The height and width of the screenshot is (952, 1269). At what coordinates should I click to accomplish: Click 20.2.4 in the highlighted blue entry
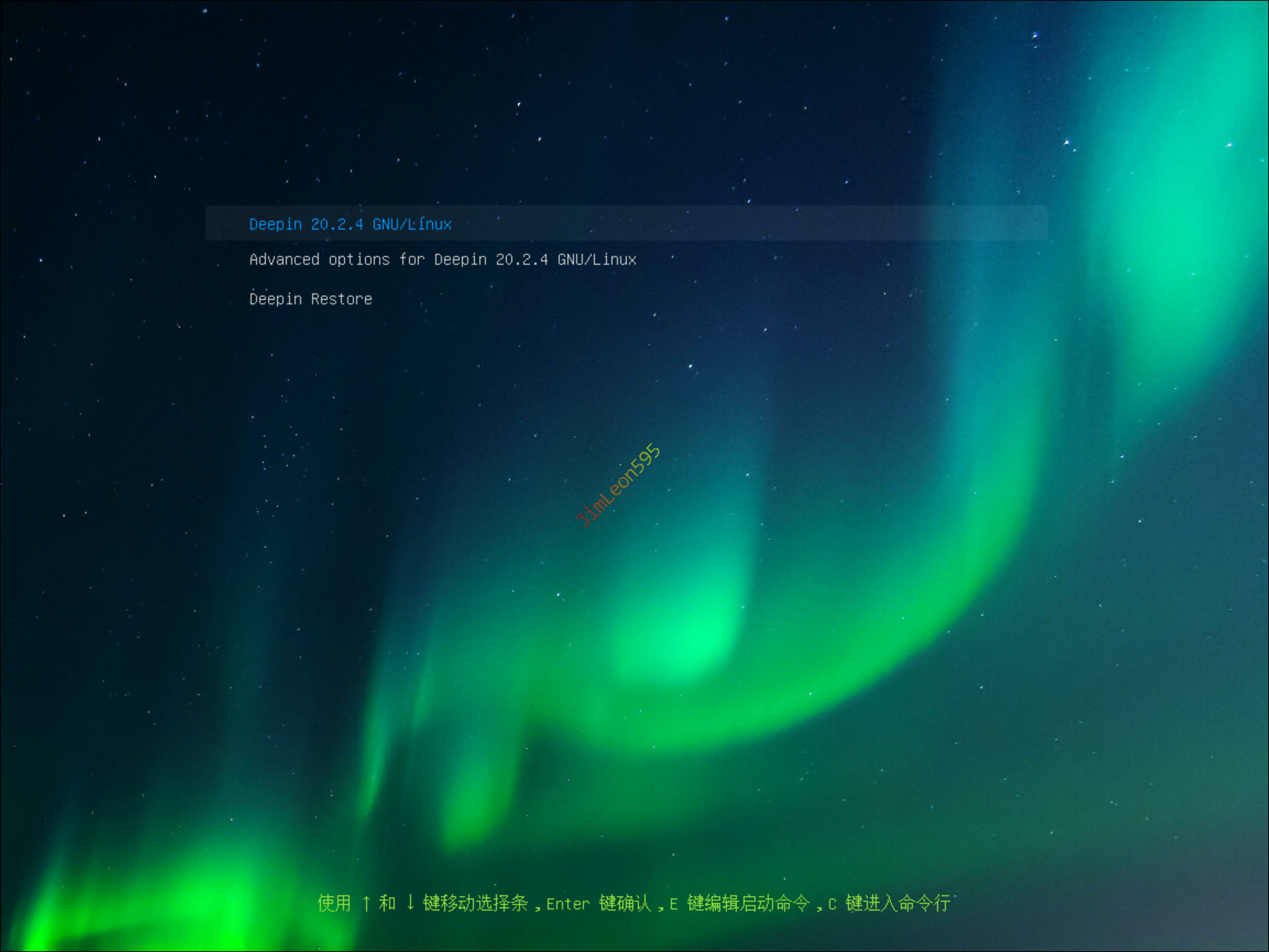(x=337, y=224)
